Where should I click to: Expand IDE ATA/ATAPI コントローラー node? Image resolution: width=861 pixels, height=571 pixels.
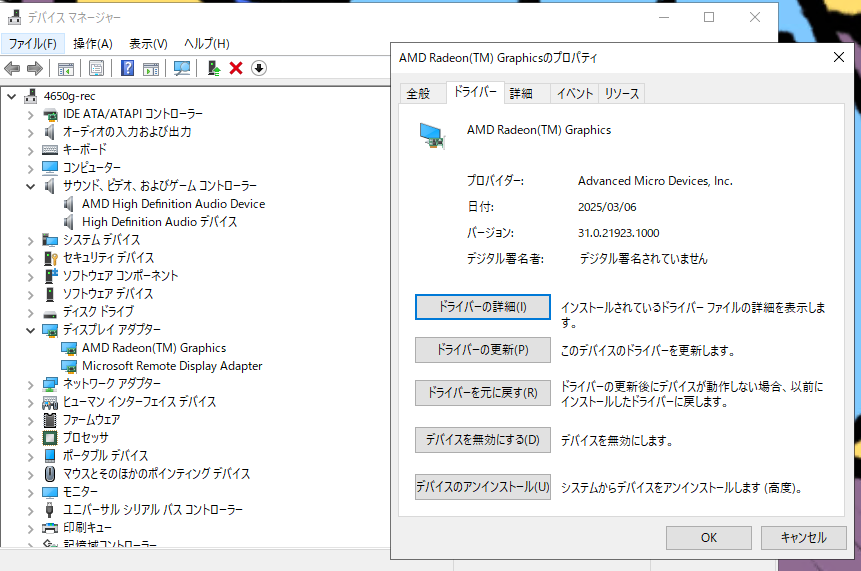click(31, 115)
